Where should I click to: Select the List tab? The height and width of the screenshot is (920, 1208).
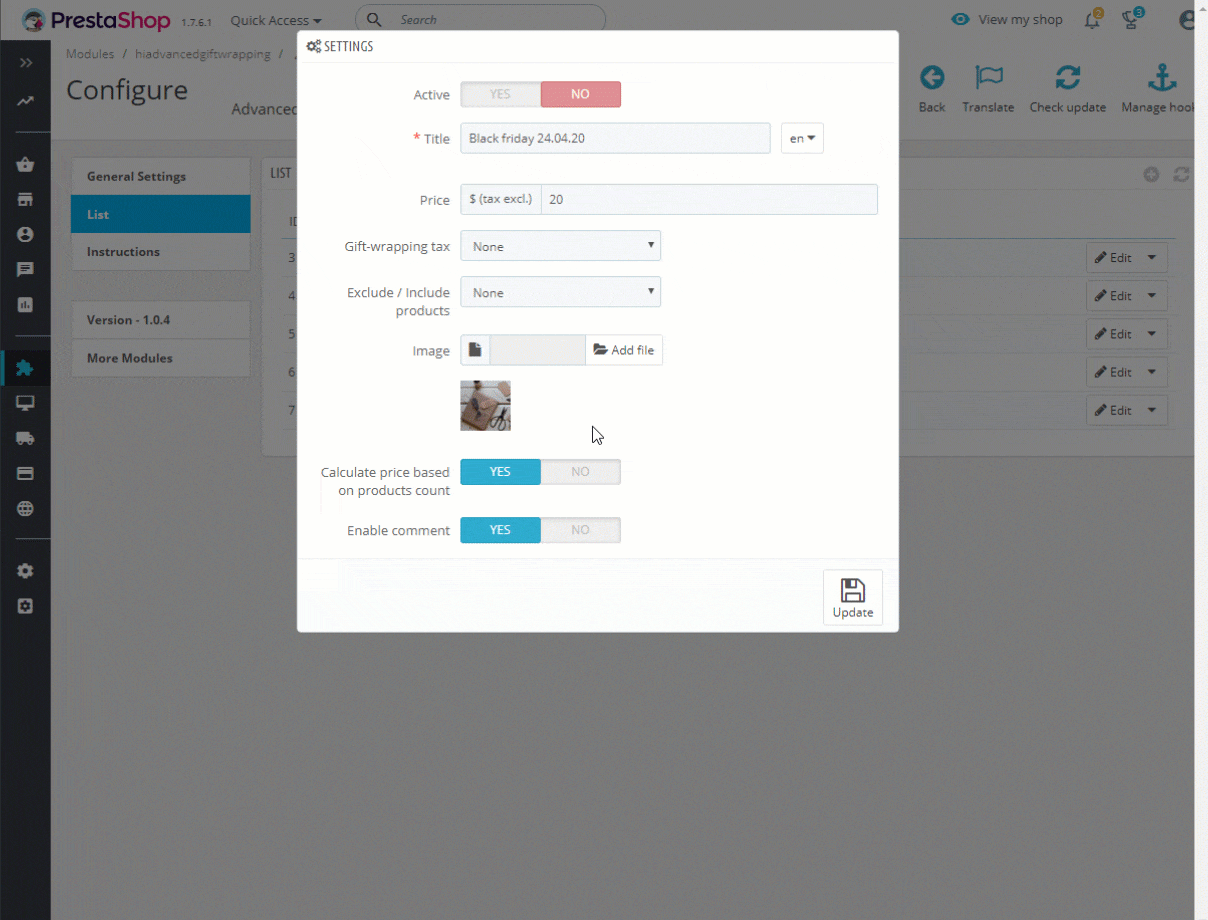coord(160,214)
